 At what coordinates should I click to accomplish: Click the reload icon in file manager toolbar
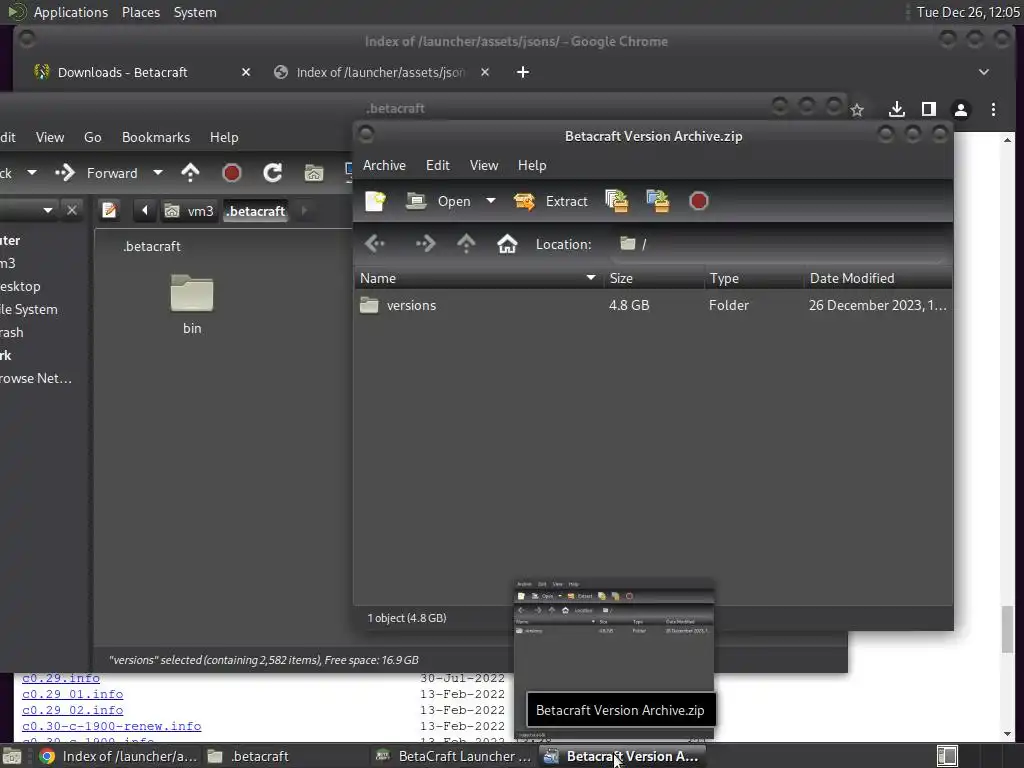tap(272, 173)
